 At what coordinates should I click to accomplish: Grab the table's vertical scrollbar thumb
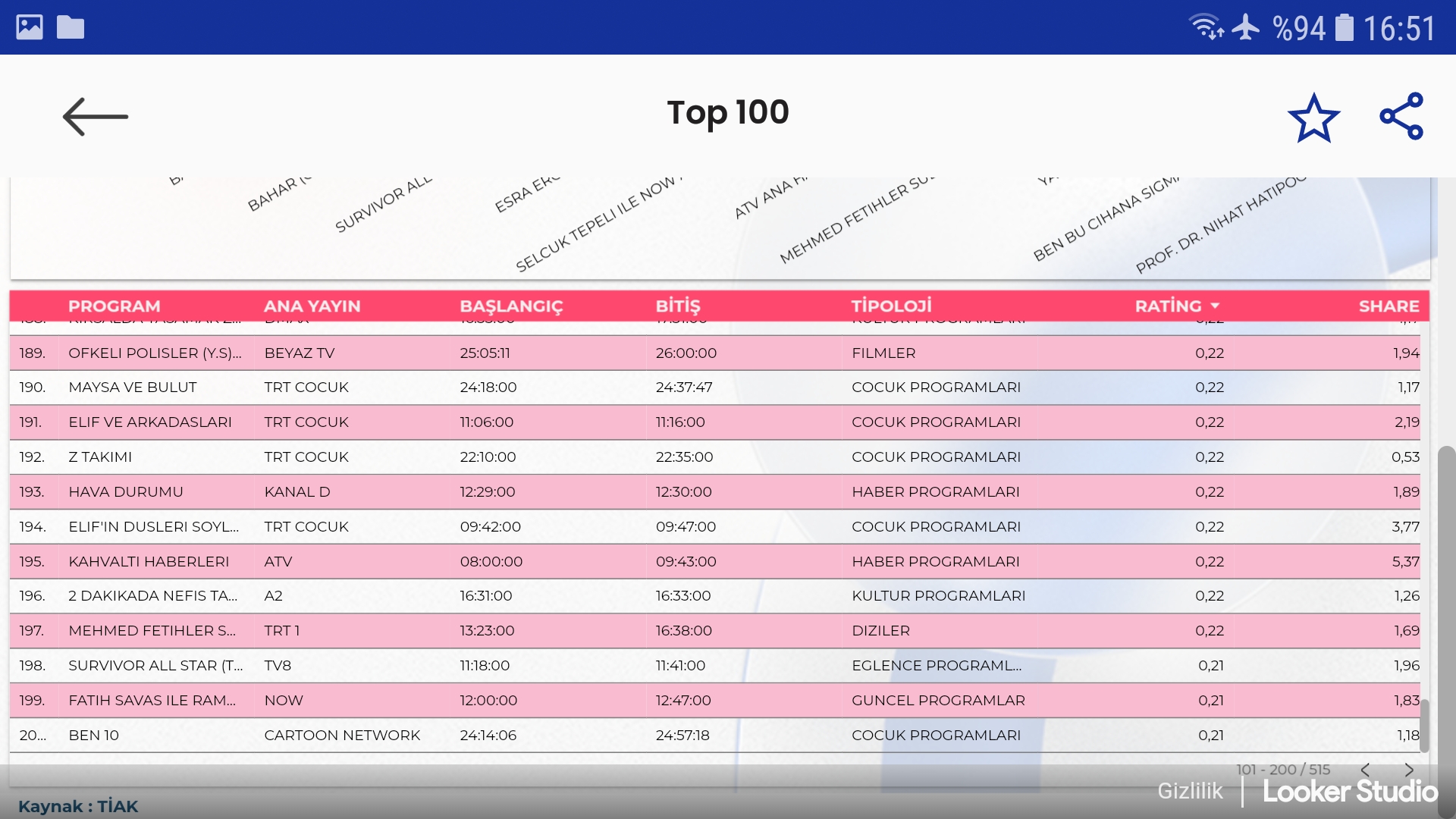[1424, 726]
